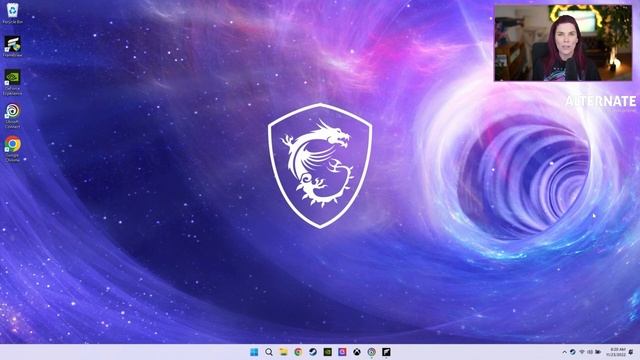The width and height of the screenshot is (640, 360).
Task: Select the Google Chrome desktop shortcut
Action: click(x=12, y=149)
